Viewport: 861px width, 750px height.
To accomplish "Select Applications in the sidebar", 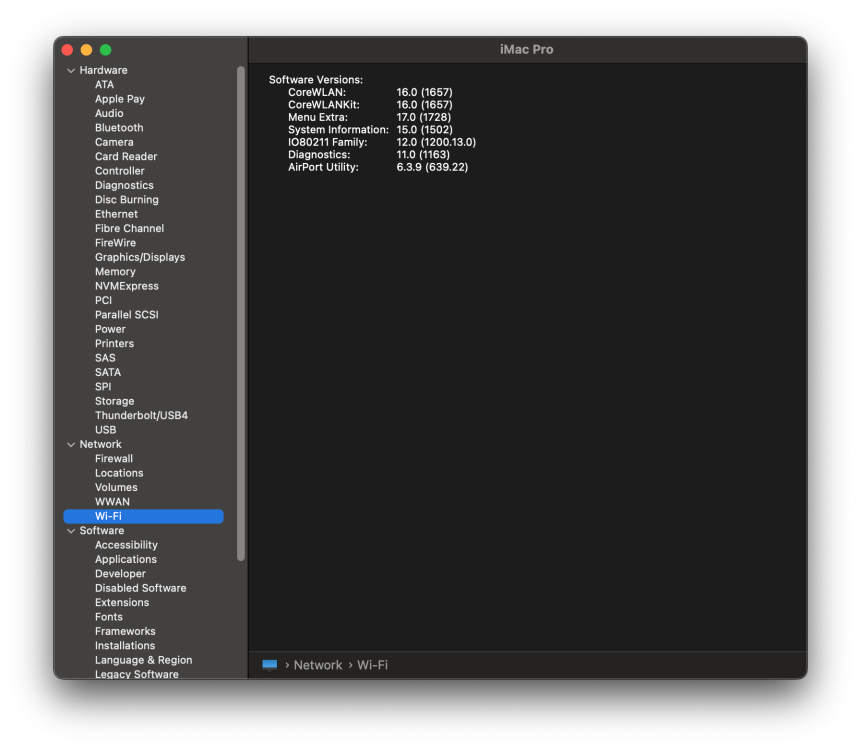I will [126, 559].
